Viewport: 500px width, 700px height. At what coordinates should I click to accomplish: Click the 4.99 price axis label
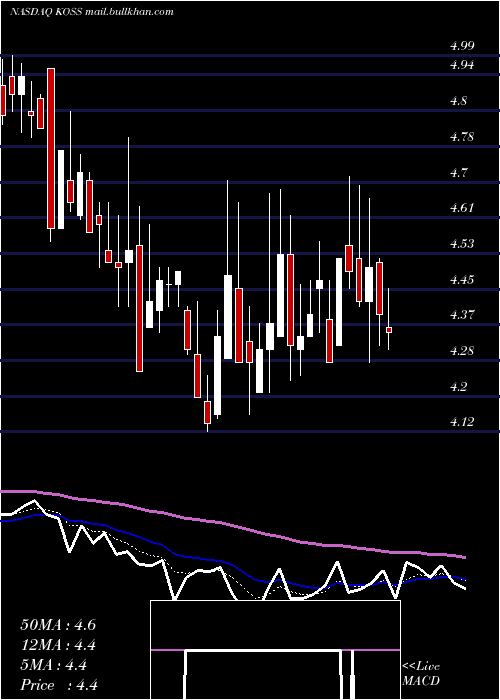coord(462,46)
